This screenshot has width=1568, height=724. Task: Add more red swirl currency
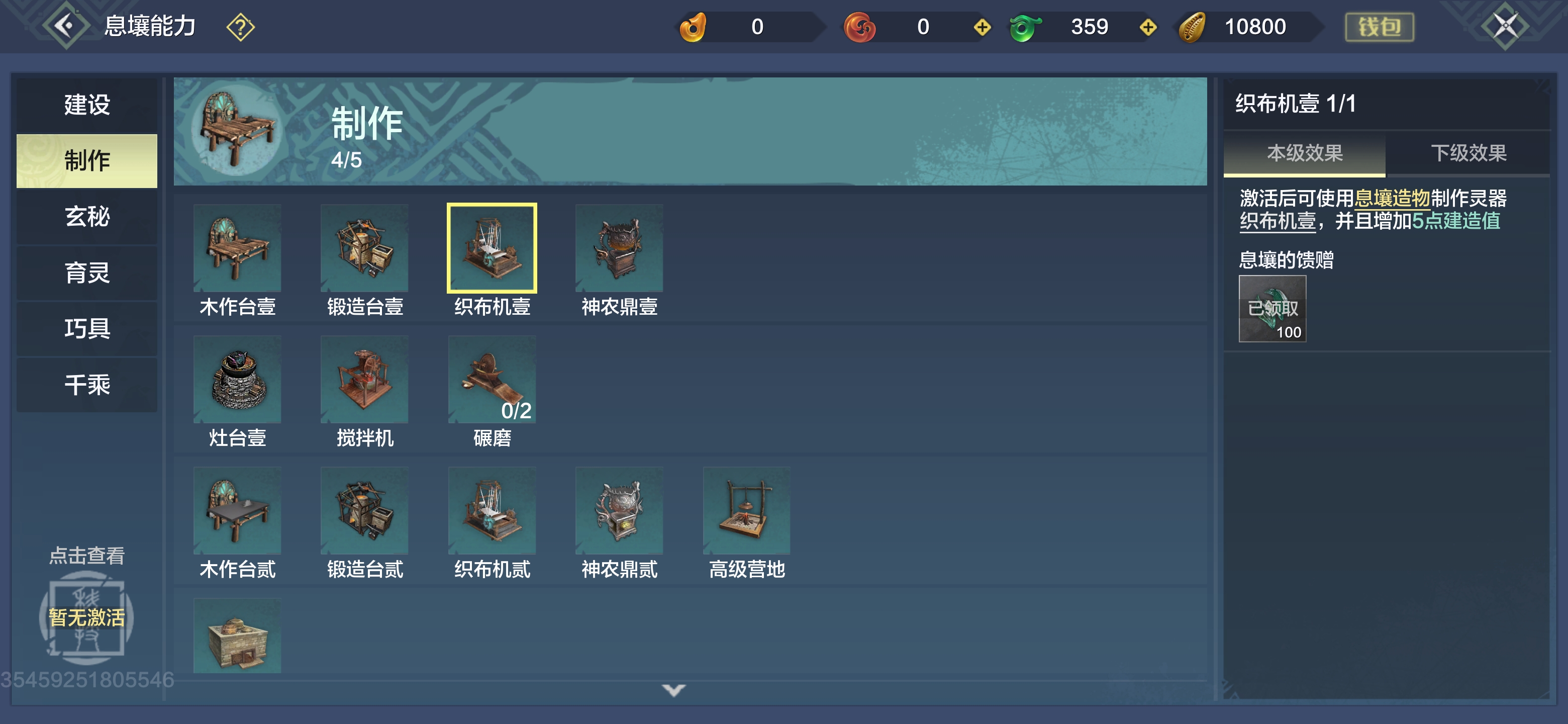click(982, 27)
